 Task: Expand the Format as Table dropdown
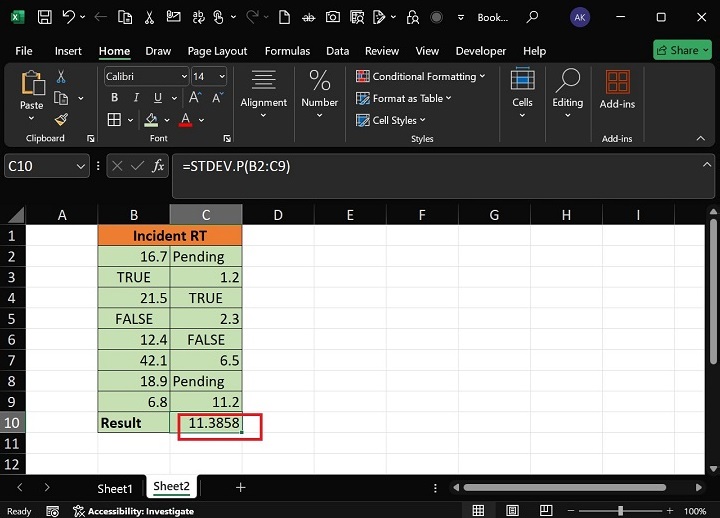448,98
